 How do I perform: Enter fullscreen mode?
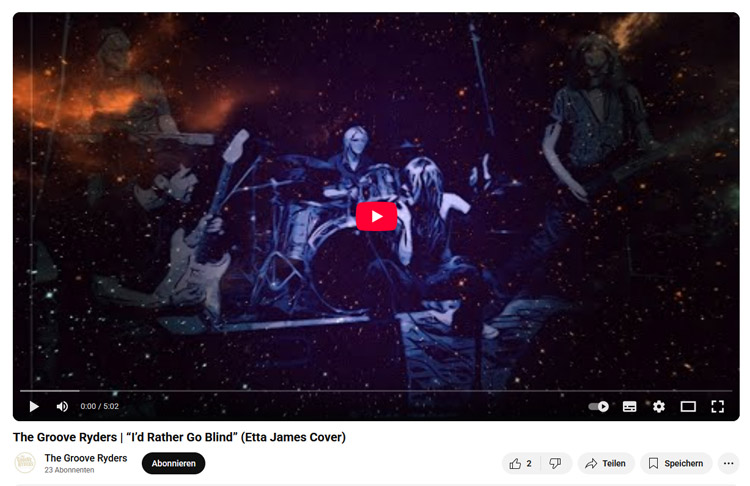pyautogui.click(x=717, y=407)
